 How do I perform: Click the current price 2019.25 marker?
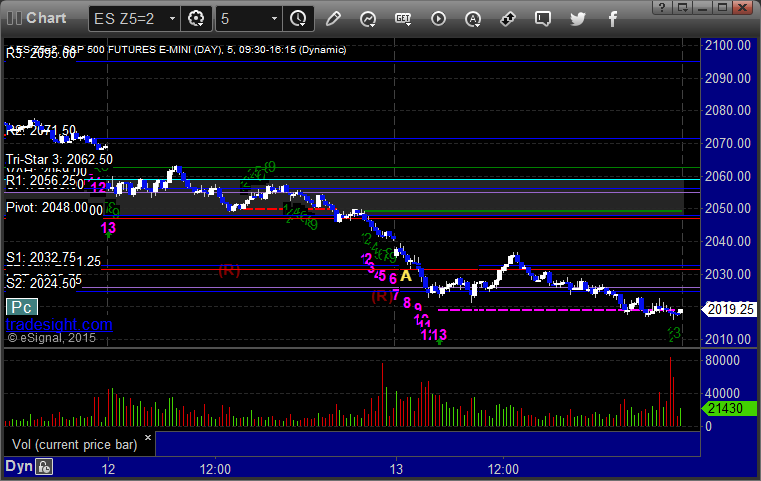[729, 309]
